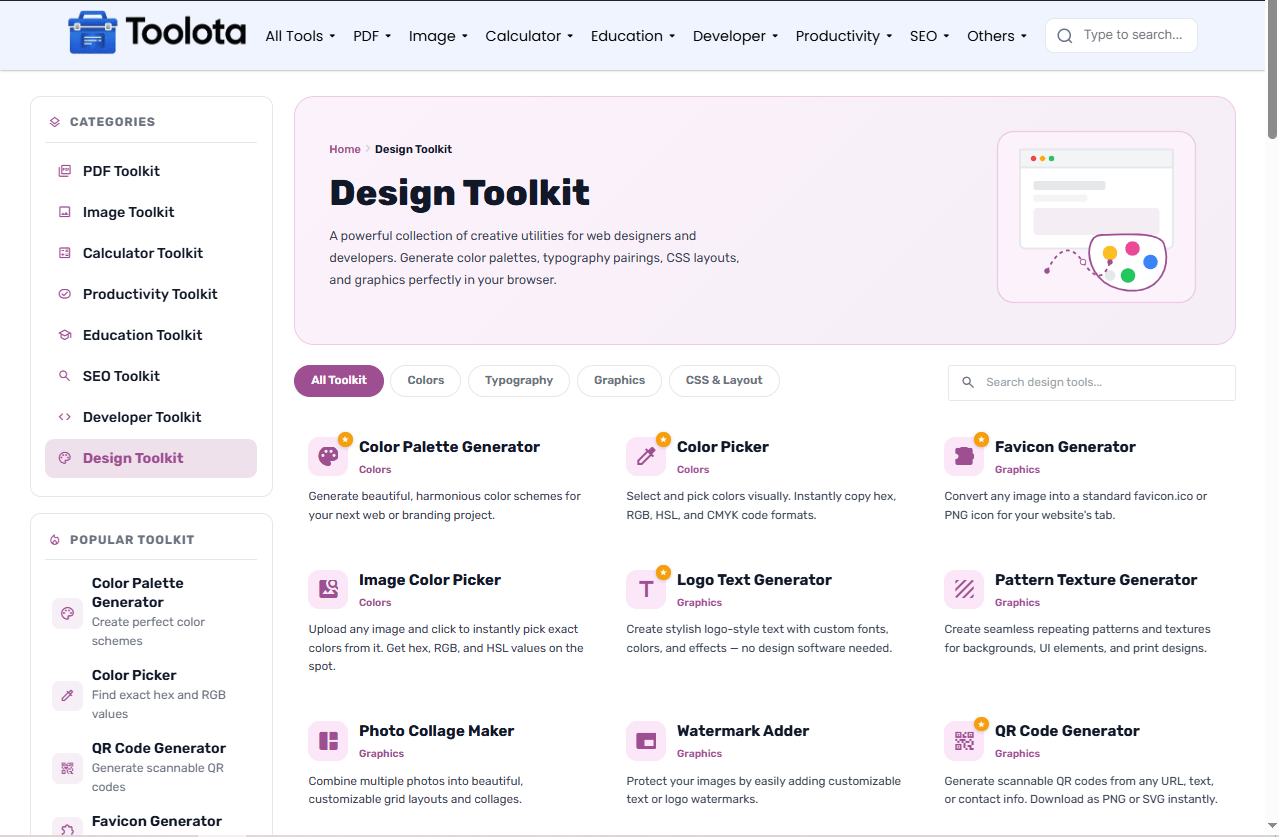Viewport: 1279px width, 837px height.
Task: Expand the SEO navigation dropdown
Action: [x=929, y=36]
